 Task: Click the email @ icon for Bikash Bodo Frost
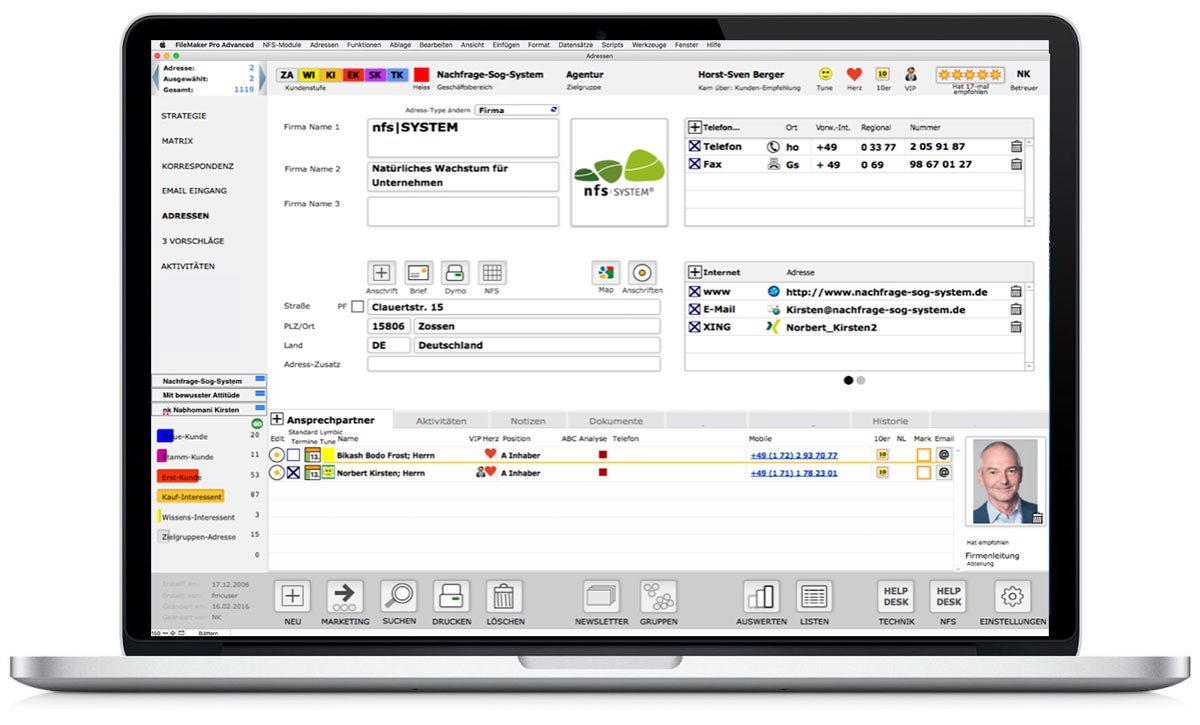point(943,455)
